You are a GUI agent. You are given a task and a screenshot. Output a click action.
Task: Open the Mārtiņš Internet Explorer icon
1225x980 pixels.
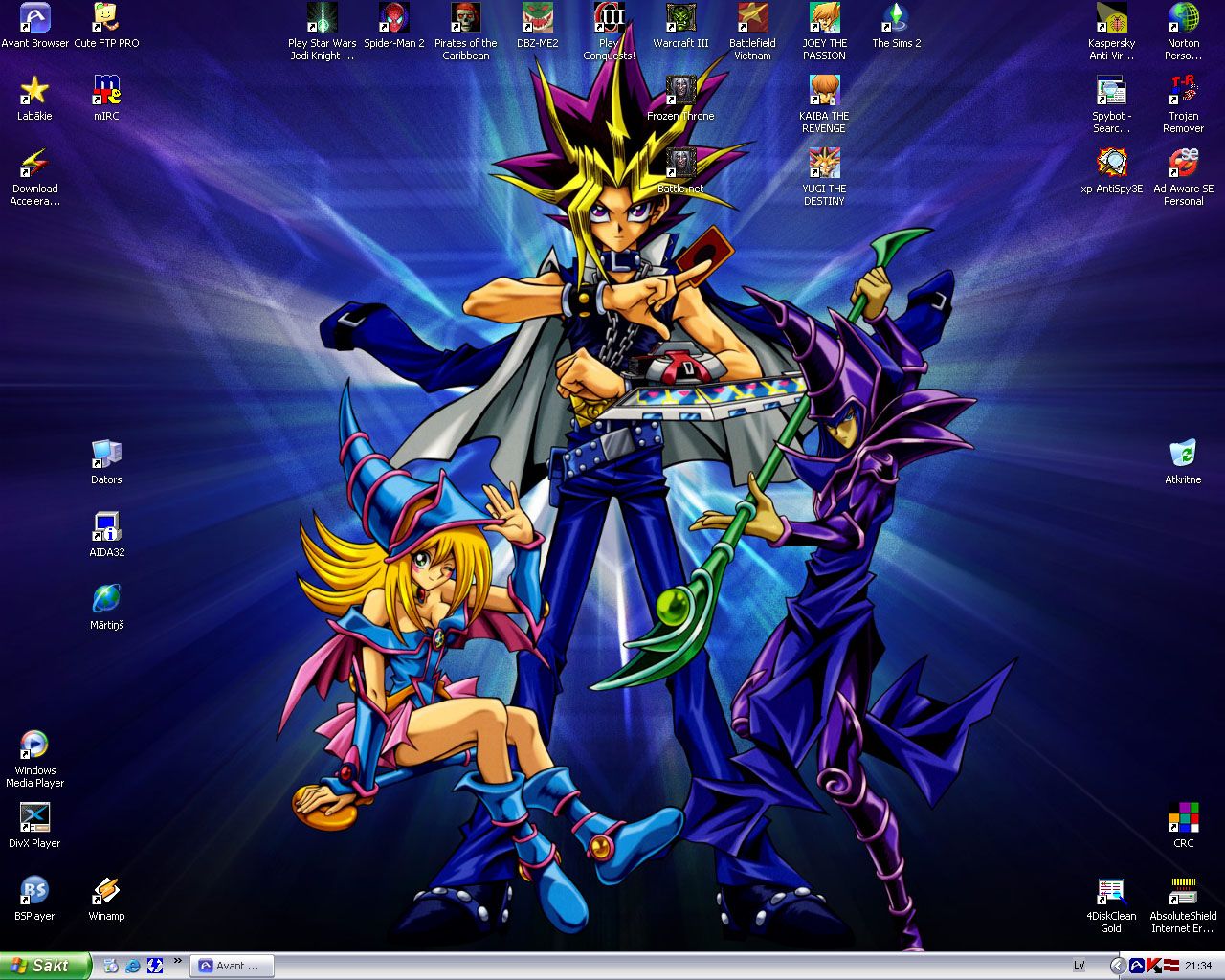pyautogui.click(x=106, y=608)
